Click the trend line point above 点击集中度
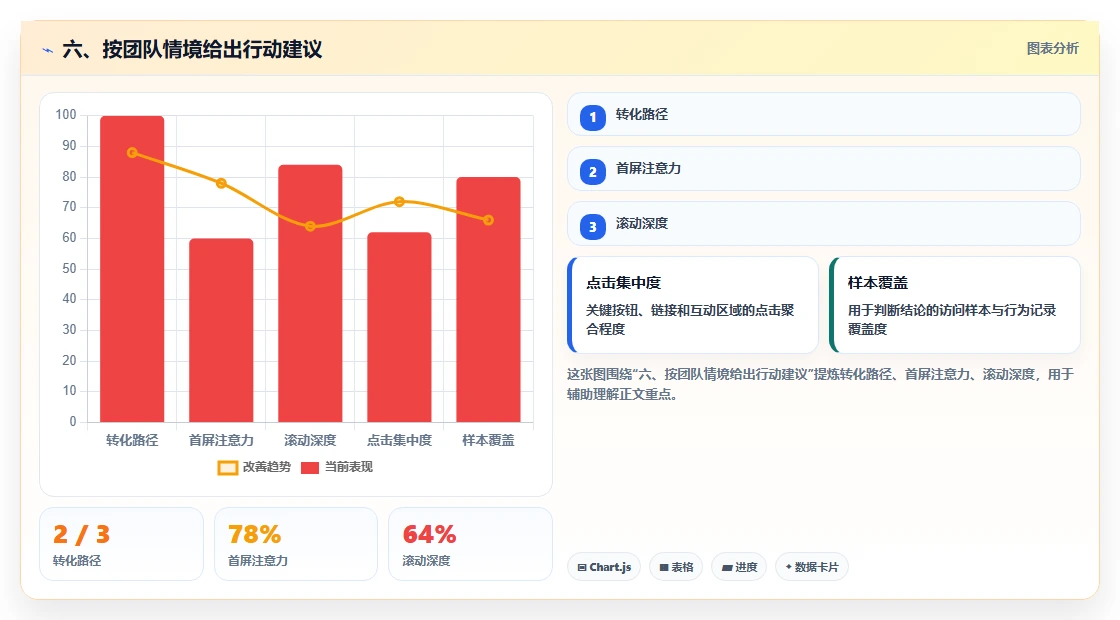This screenshot has height=620, width=1120. pyautogui.click(x=399, y=202)
